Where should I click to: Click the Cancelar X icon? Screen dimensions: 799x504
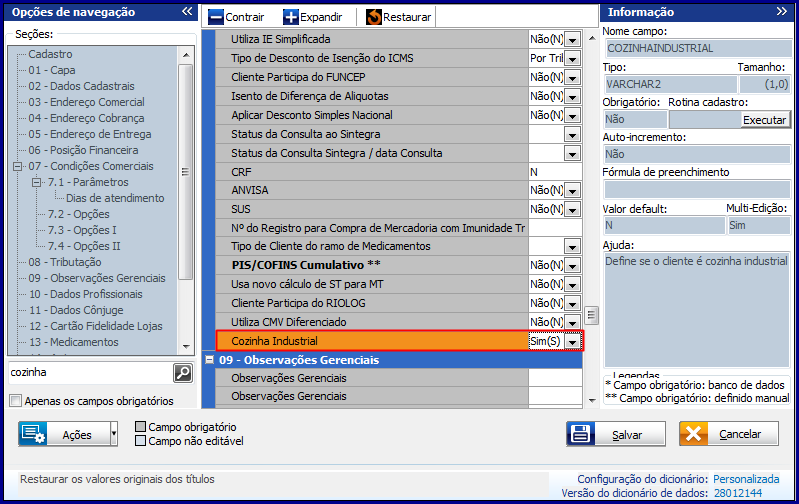point(693,434)
